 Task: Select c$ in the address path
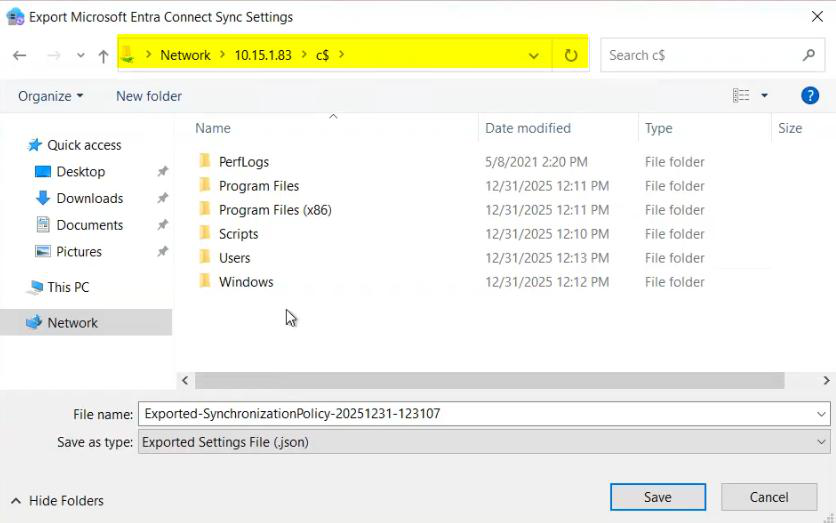tap(323, 55)
